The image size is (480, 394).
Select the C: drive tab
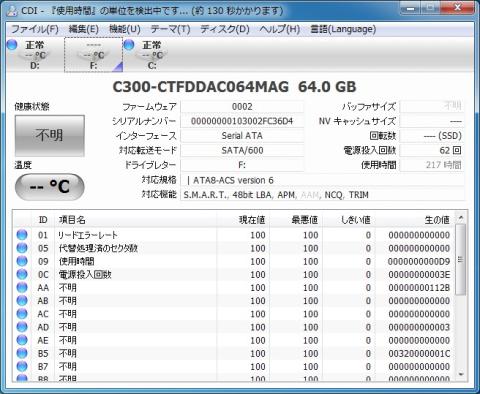point(152,55)
